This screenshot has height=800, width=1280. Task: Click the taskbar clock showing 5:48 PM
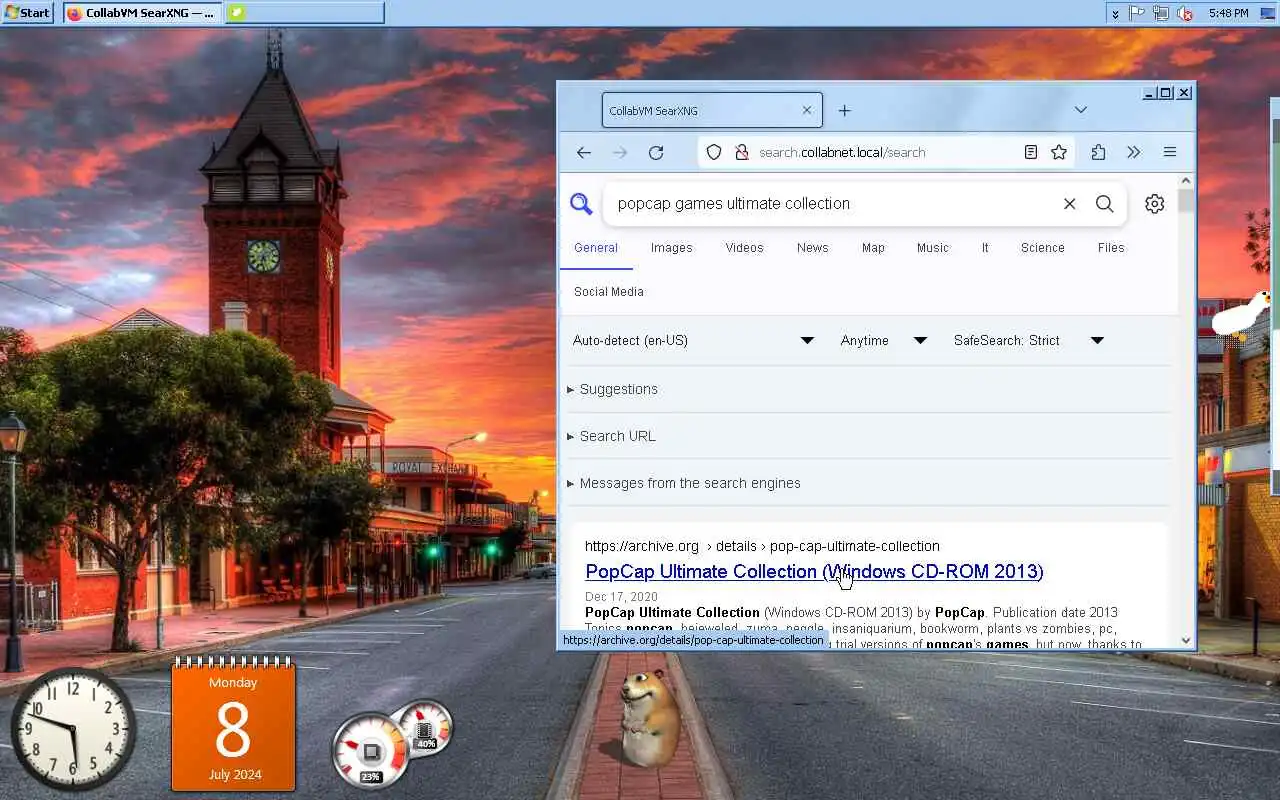point(1228,13)
